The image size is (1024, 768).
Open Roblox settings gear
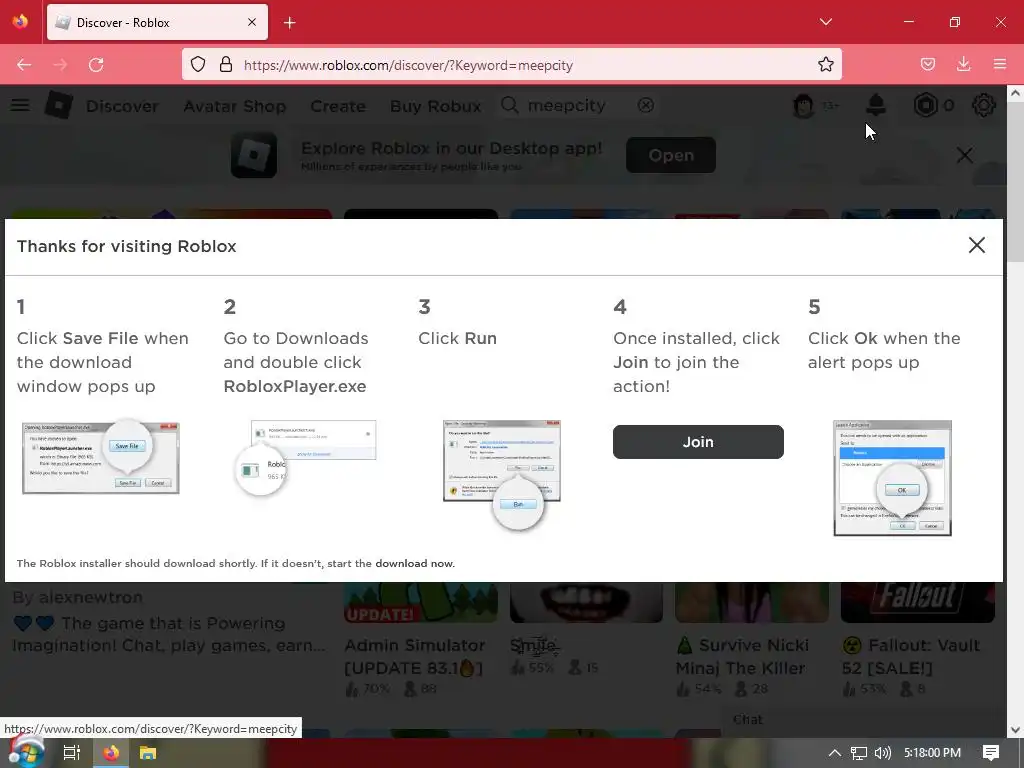pos(984,105)
